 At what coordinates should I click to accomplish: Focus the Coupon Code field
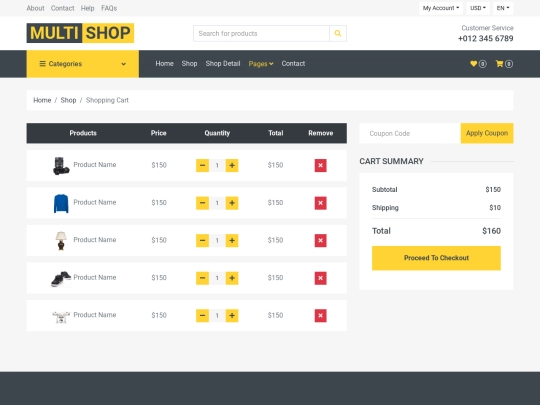tap(410, 133)
